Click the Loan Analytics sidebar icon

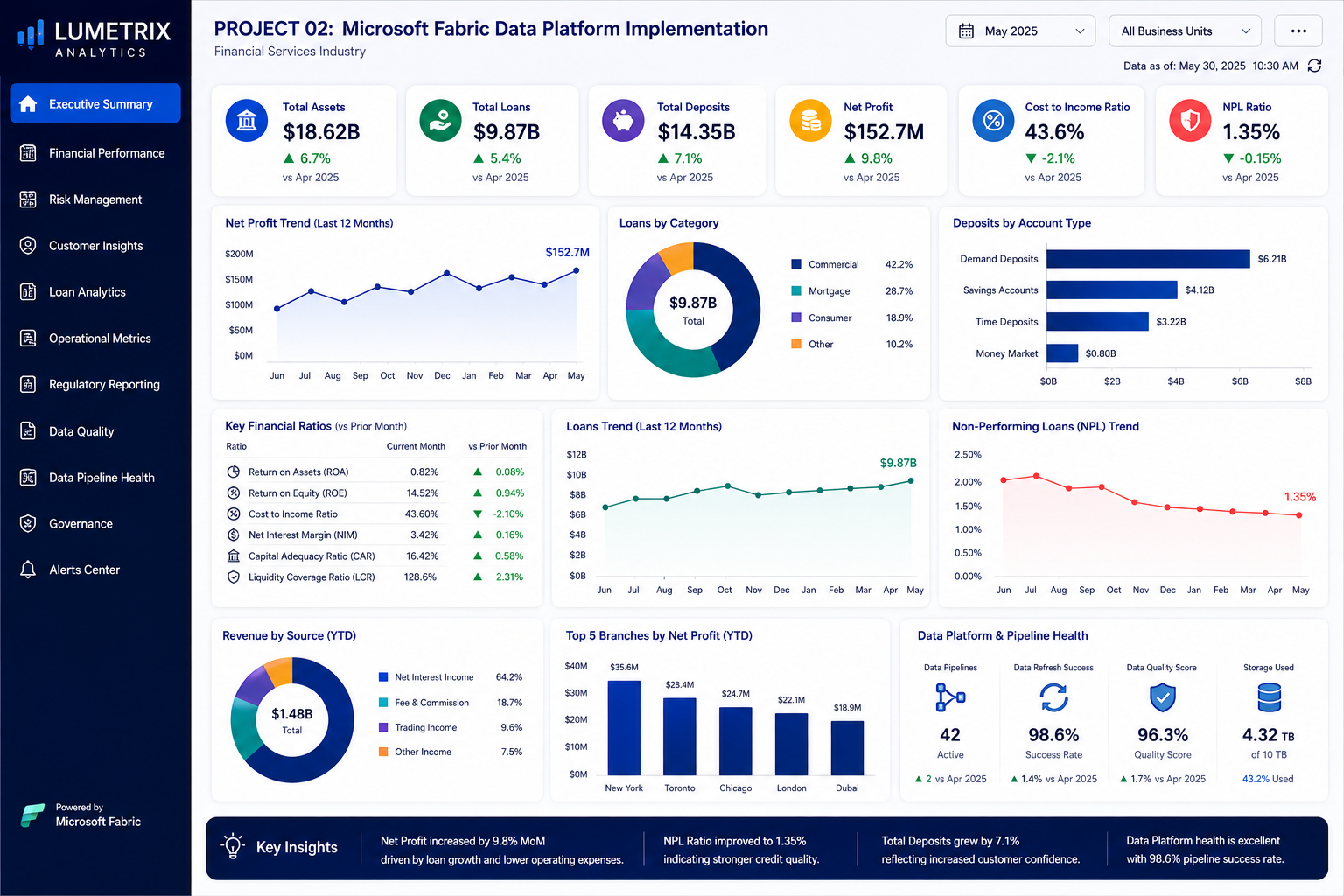pos(28,292)
